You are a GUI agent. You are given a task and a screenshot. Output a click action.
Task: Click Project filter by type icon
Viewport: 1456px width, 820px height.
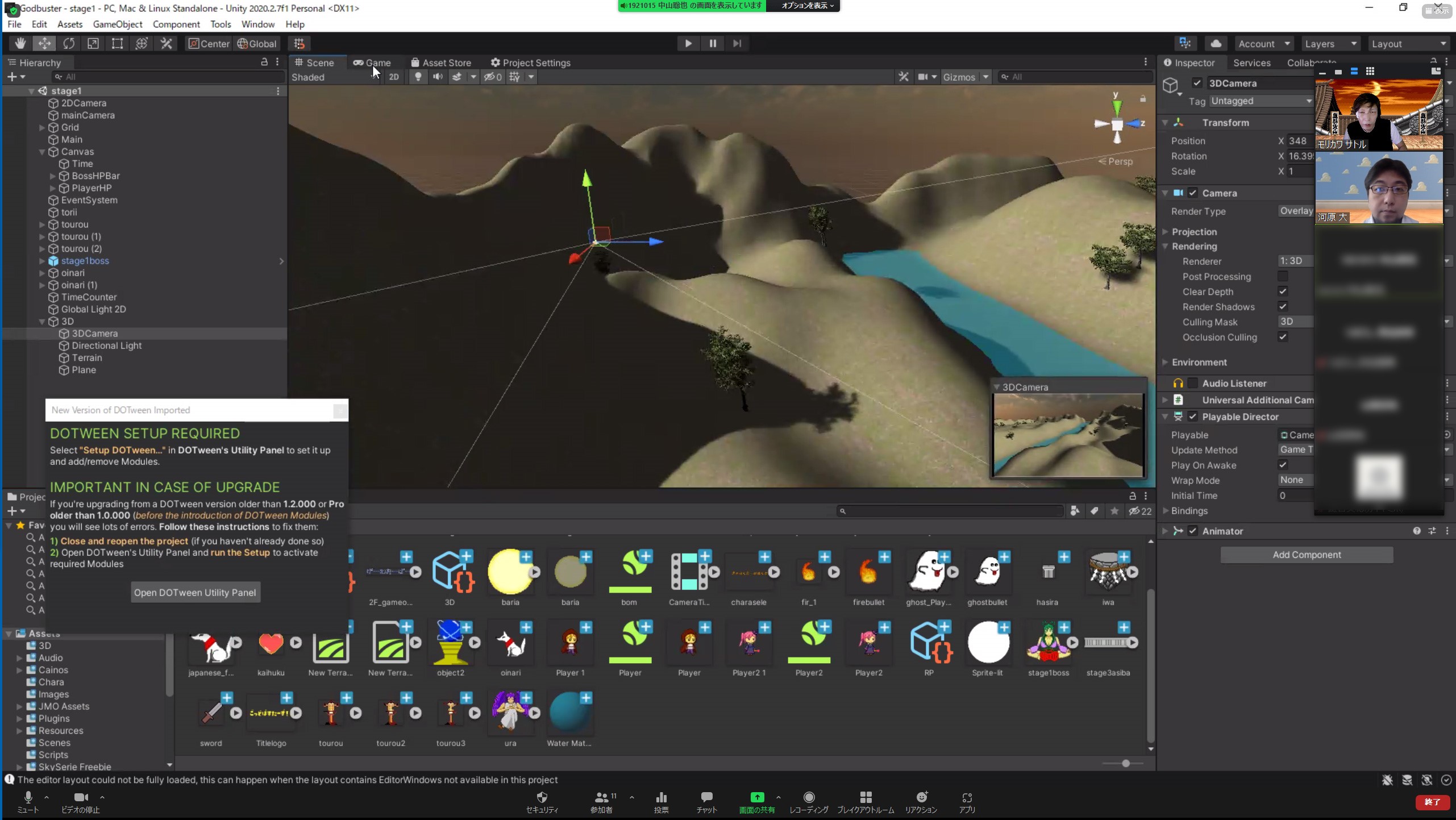(1075, 511)
